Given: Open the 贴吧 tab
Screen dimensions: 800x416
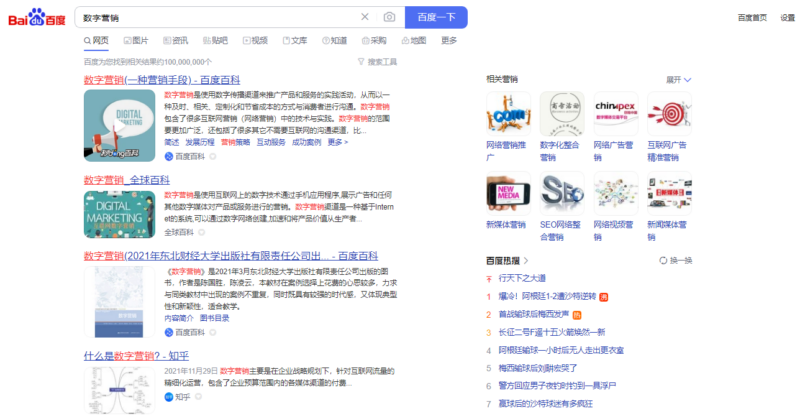Looking at the screenshot, I should [215, 40].
